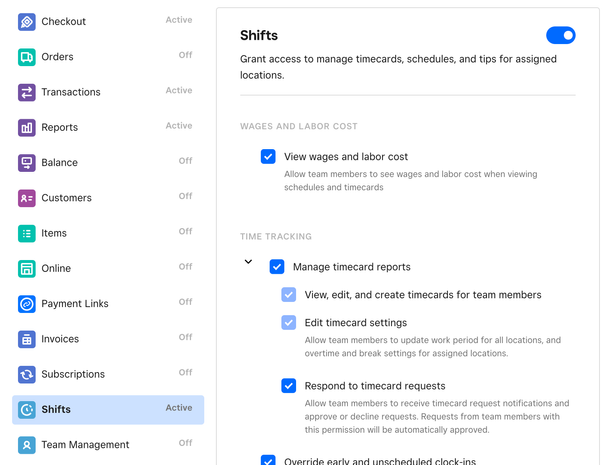Click the Customers icon in sidebar
The width and height of the screenshot is (612, 465).
(x=27, y=198)
